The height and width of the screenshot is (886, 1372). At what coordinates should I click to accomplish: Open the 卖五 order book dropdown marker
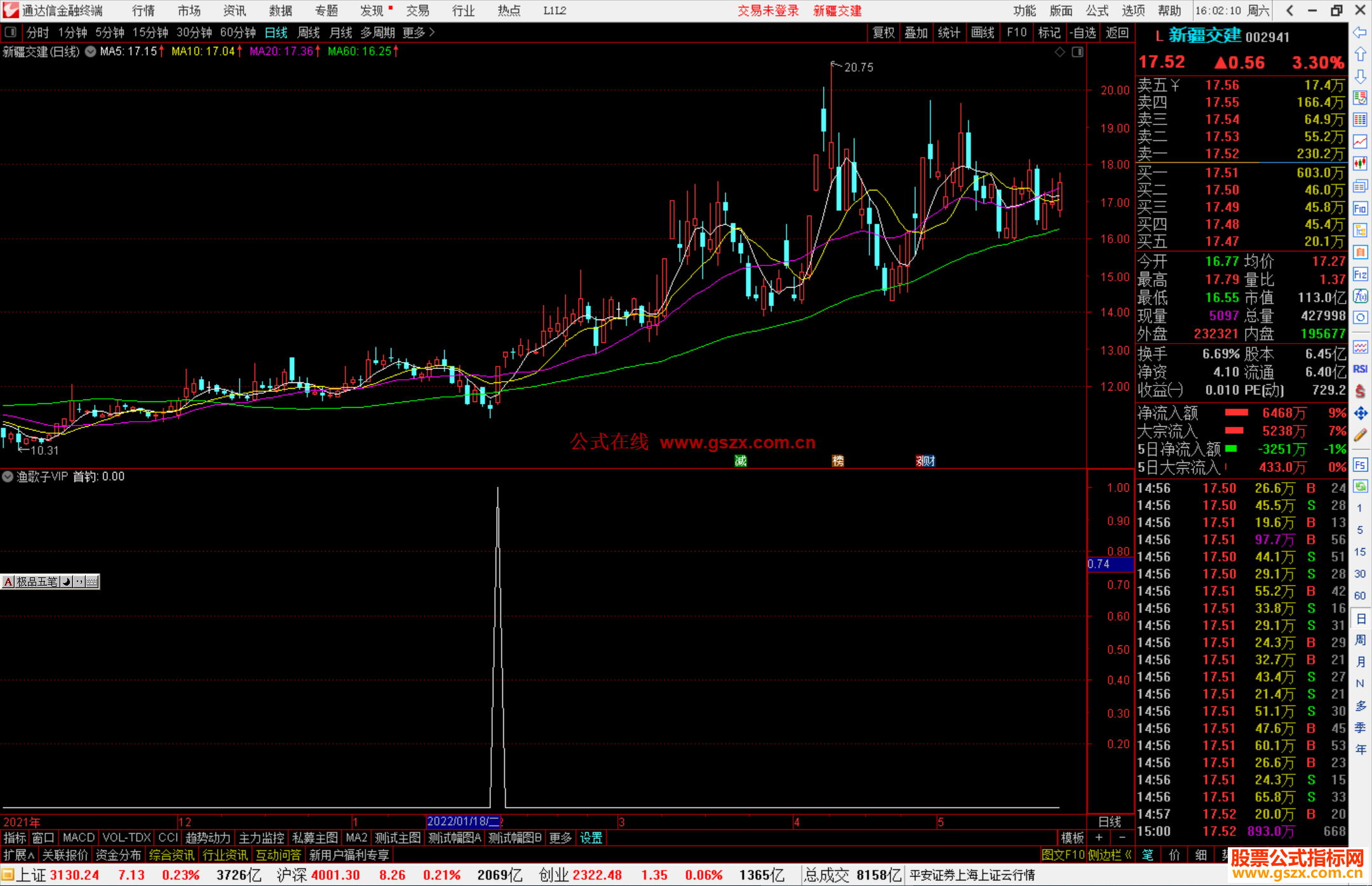1175,85
